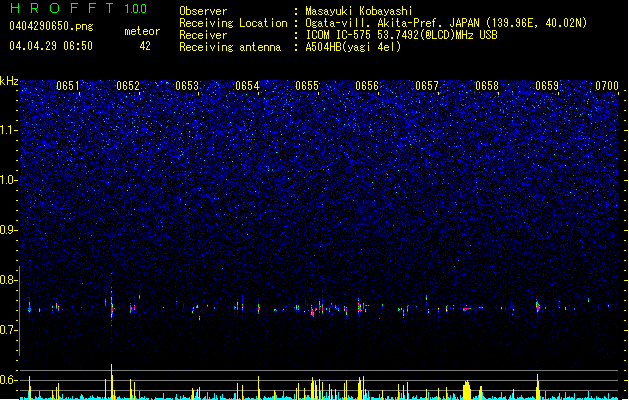Click the meteor count label
The height and width of the screenshot is (400, 629).
[142, 31]
